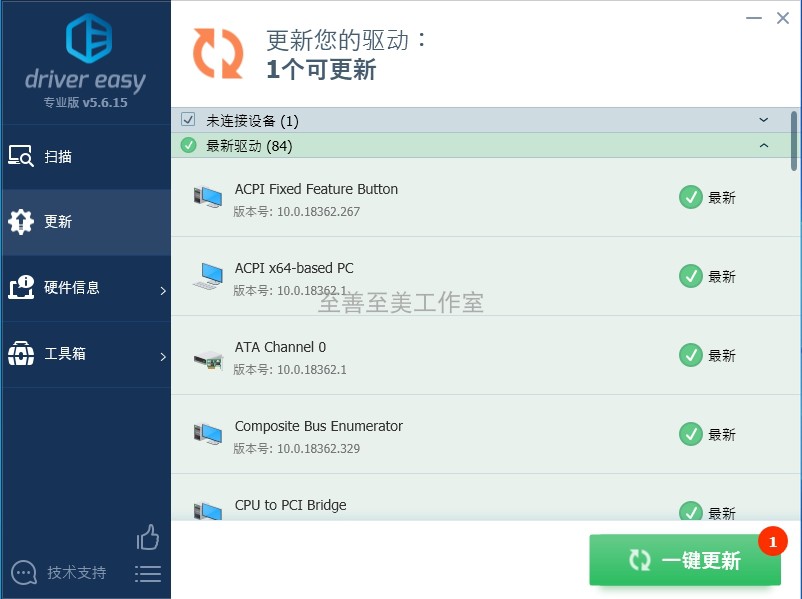Open the 工具箱 toolbox menu
802x599 pixels.
86,354
